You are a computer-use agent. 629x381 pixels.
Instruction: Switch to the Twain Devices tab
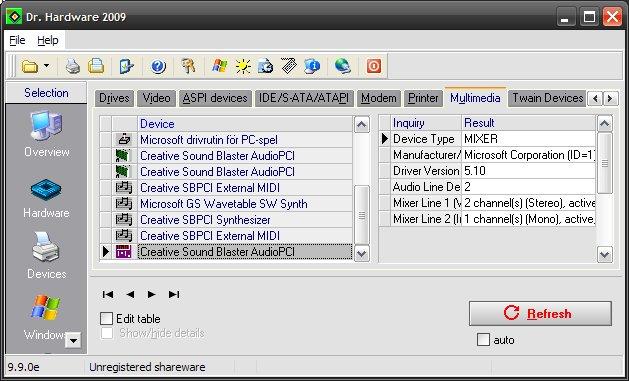(x=548, y=98)
